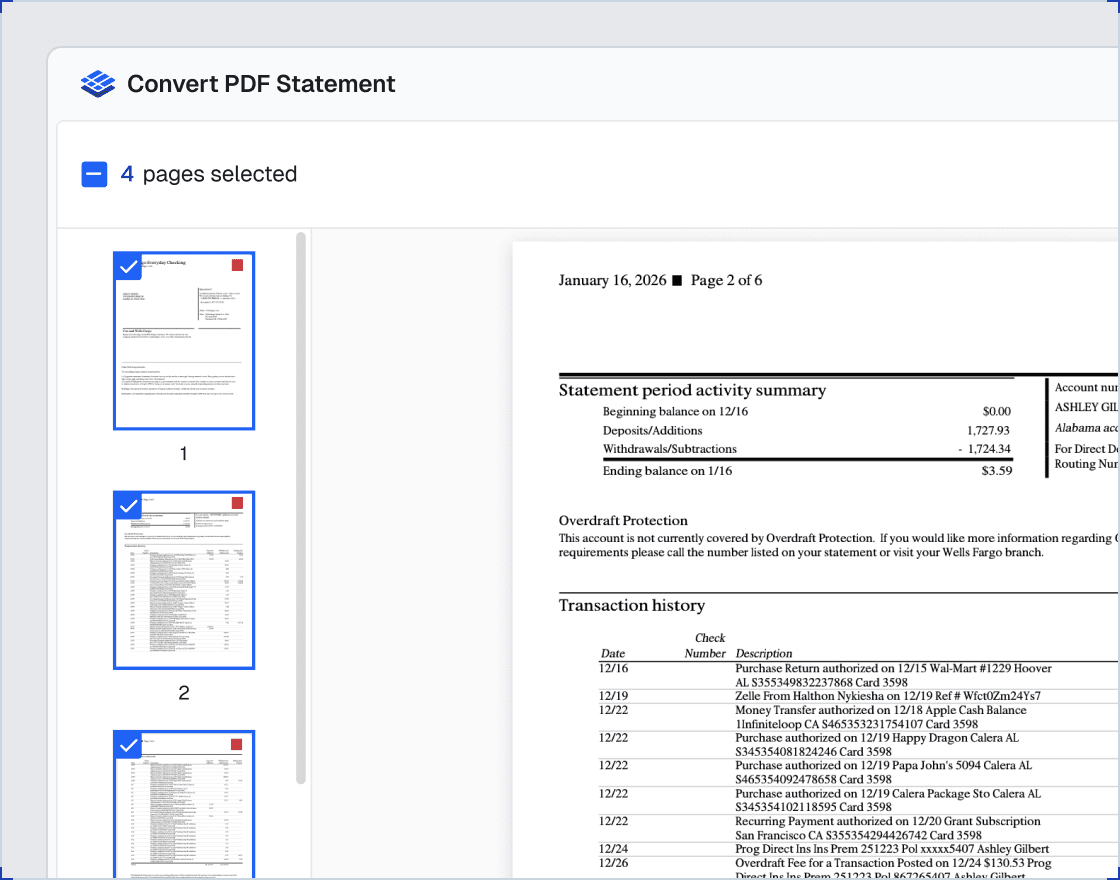
Task: Click "Overdraft Protection" heading
Action: pos(623,521)
